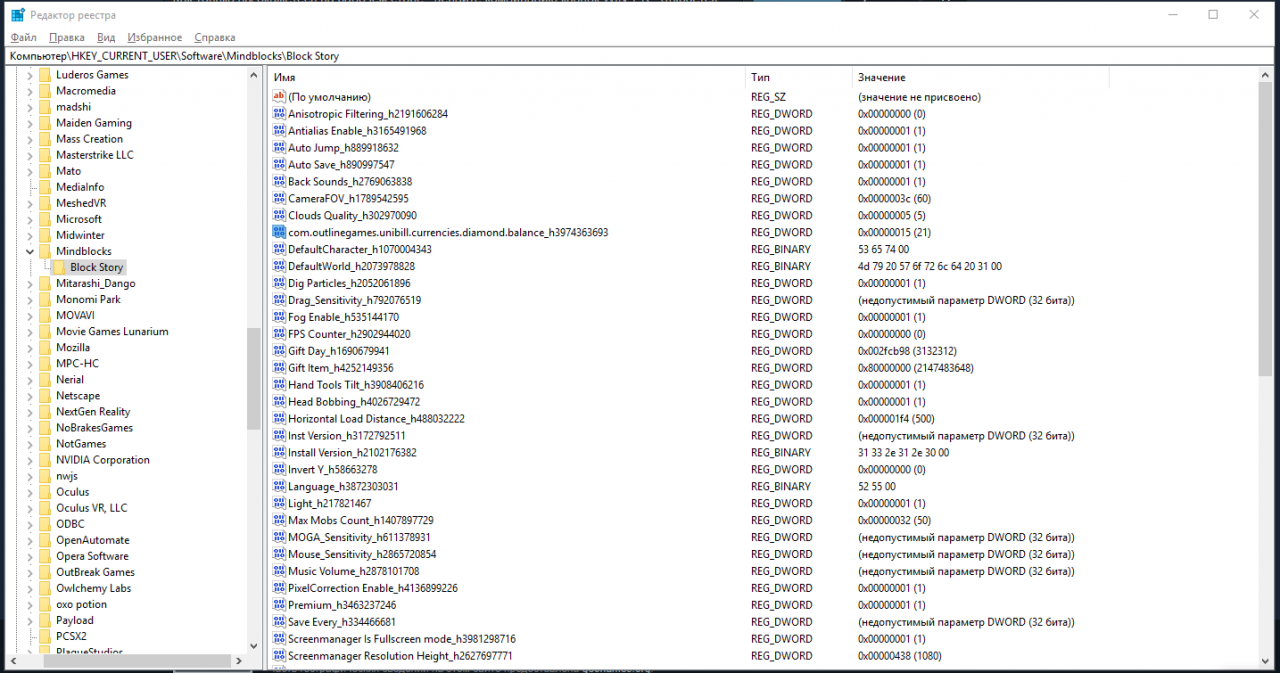
Task: Expand the Opera Software key arrow
Action: click(x=30, y=556)
